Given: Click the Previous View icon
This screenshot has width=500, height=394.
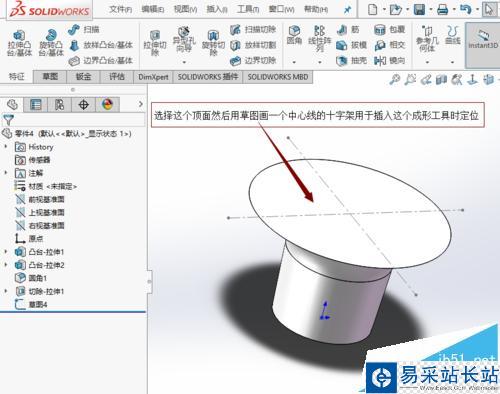Looking at the screenshot, I should pos(426,79).
